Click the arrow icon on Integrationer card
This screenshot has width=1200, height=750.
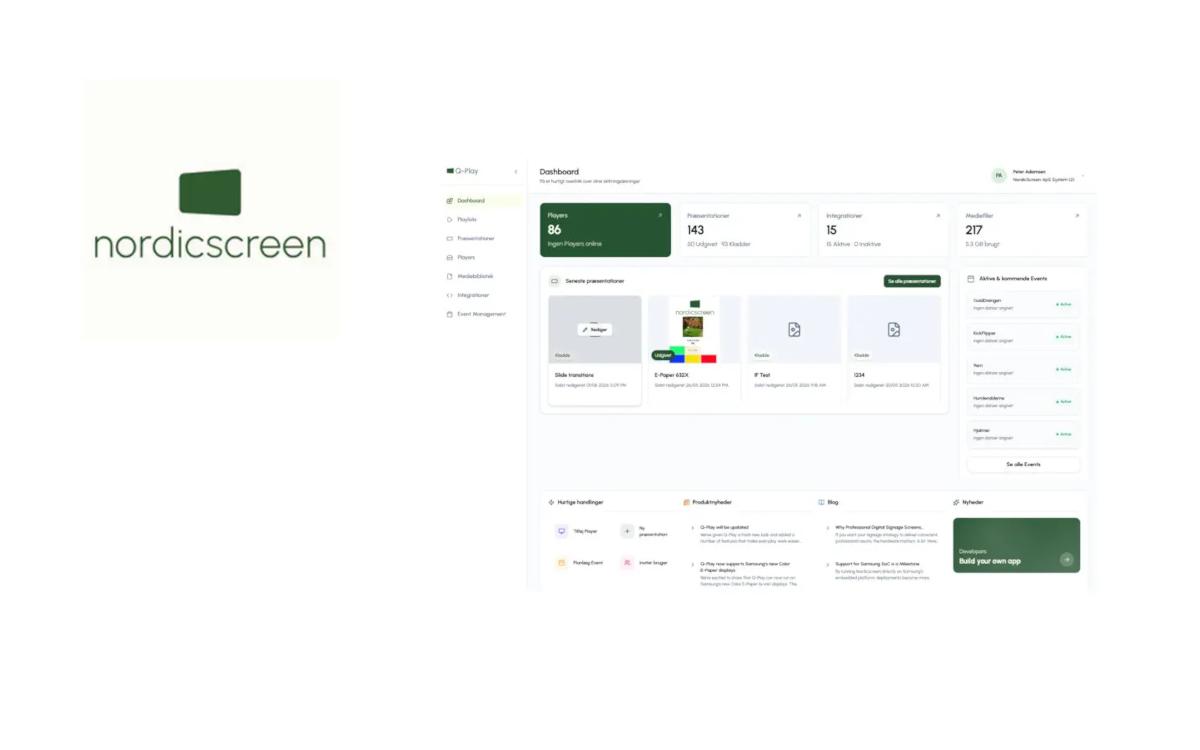(938, 215)
